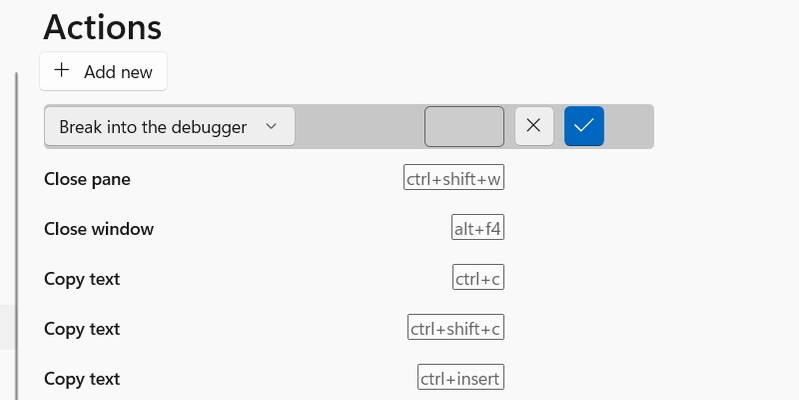The width and height of the screenshot is (799, 400).
Task: Select Copy text action bound to ctrl+c
Action: click(x=82, y=279)
